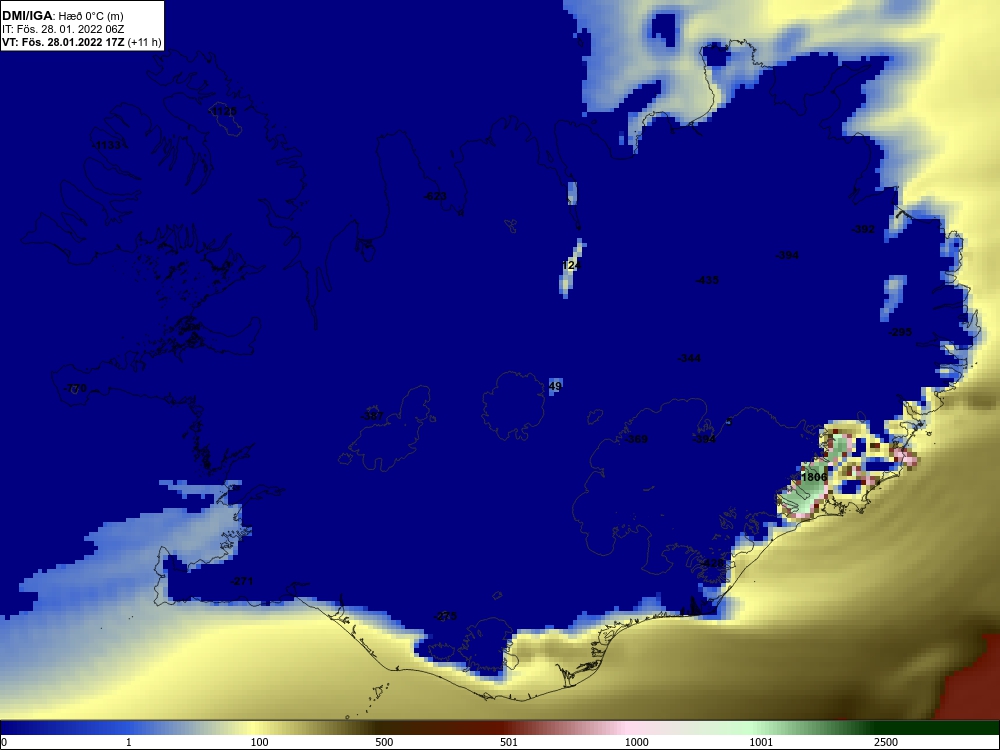Click the '-1133' height label
The height and width of the screenshot is (750, 1000).
point(107,145)
